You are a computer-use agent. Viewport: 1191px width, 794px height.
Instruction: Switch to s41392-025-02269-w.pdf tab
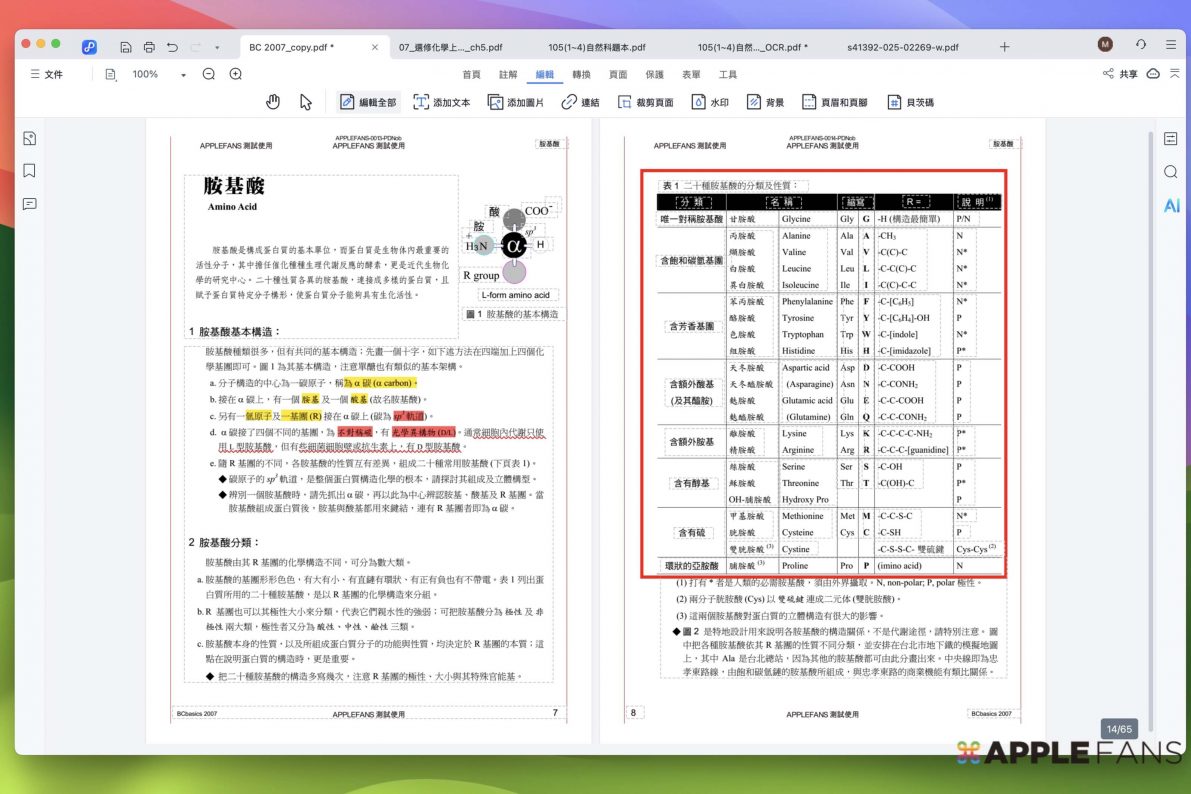(x=902, y=47)
